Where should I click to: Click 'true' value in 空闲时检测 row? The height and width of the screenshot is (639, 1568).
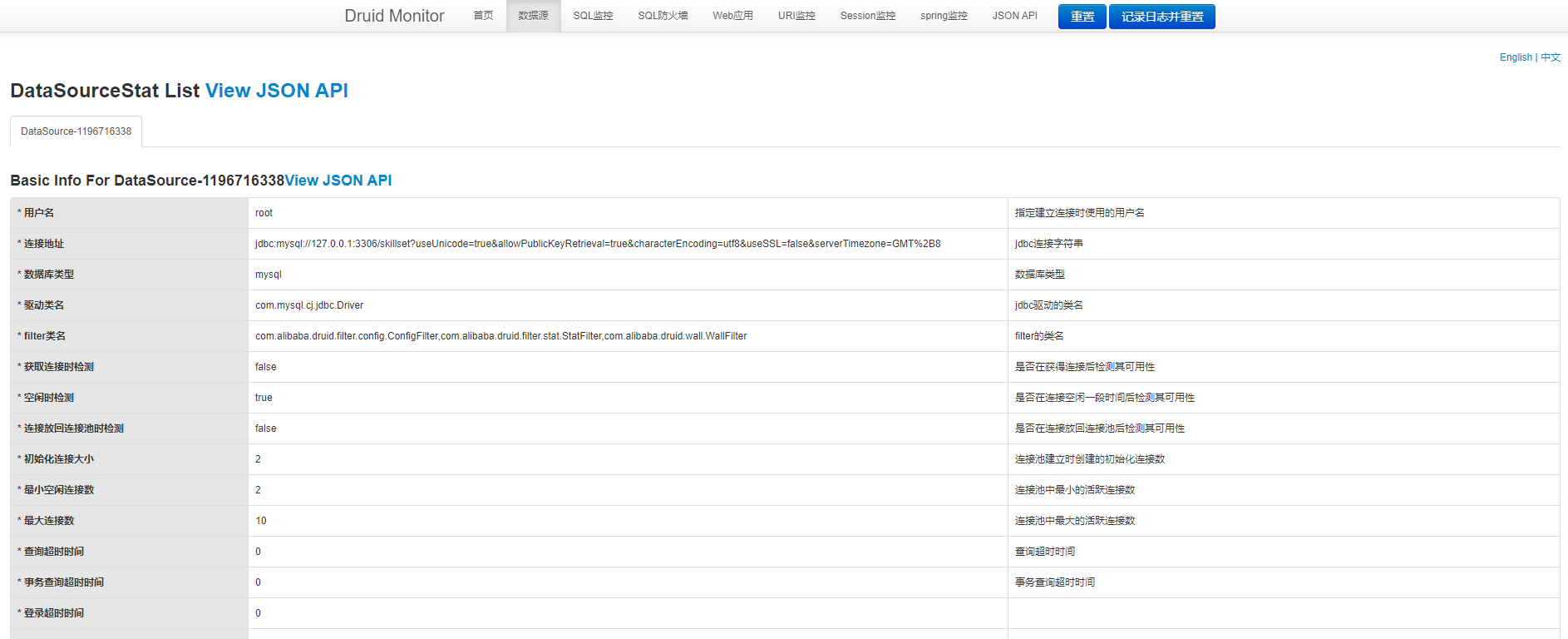264,398
